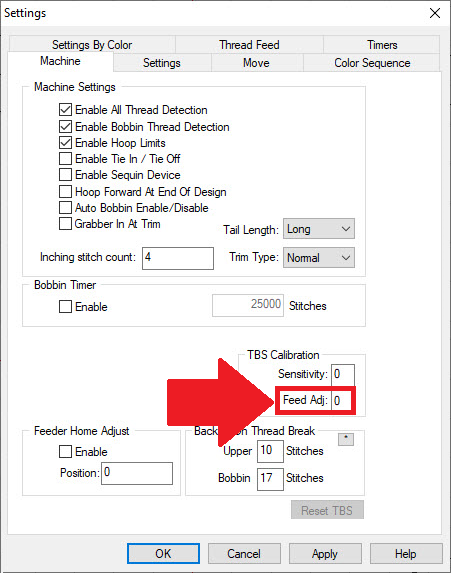
Task: Click the Cancel button
Action: point(244,554)
